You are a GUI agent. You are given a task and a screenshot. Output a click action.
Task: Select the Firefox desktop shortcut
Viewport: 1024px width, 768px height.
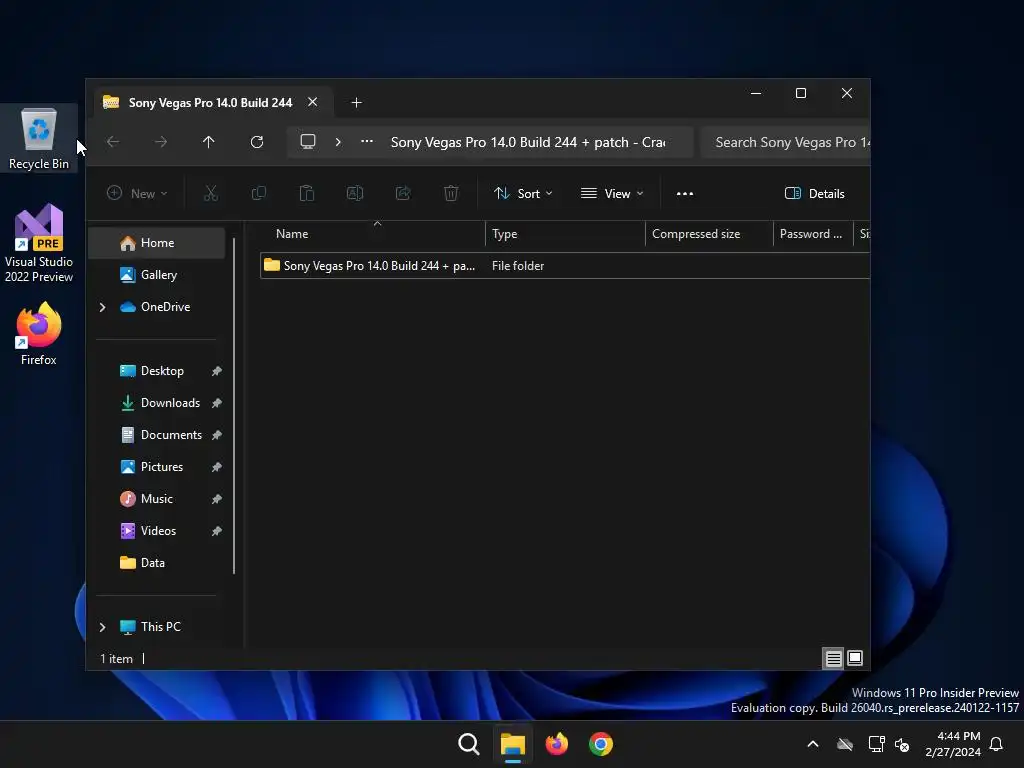[39, 334]
